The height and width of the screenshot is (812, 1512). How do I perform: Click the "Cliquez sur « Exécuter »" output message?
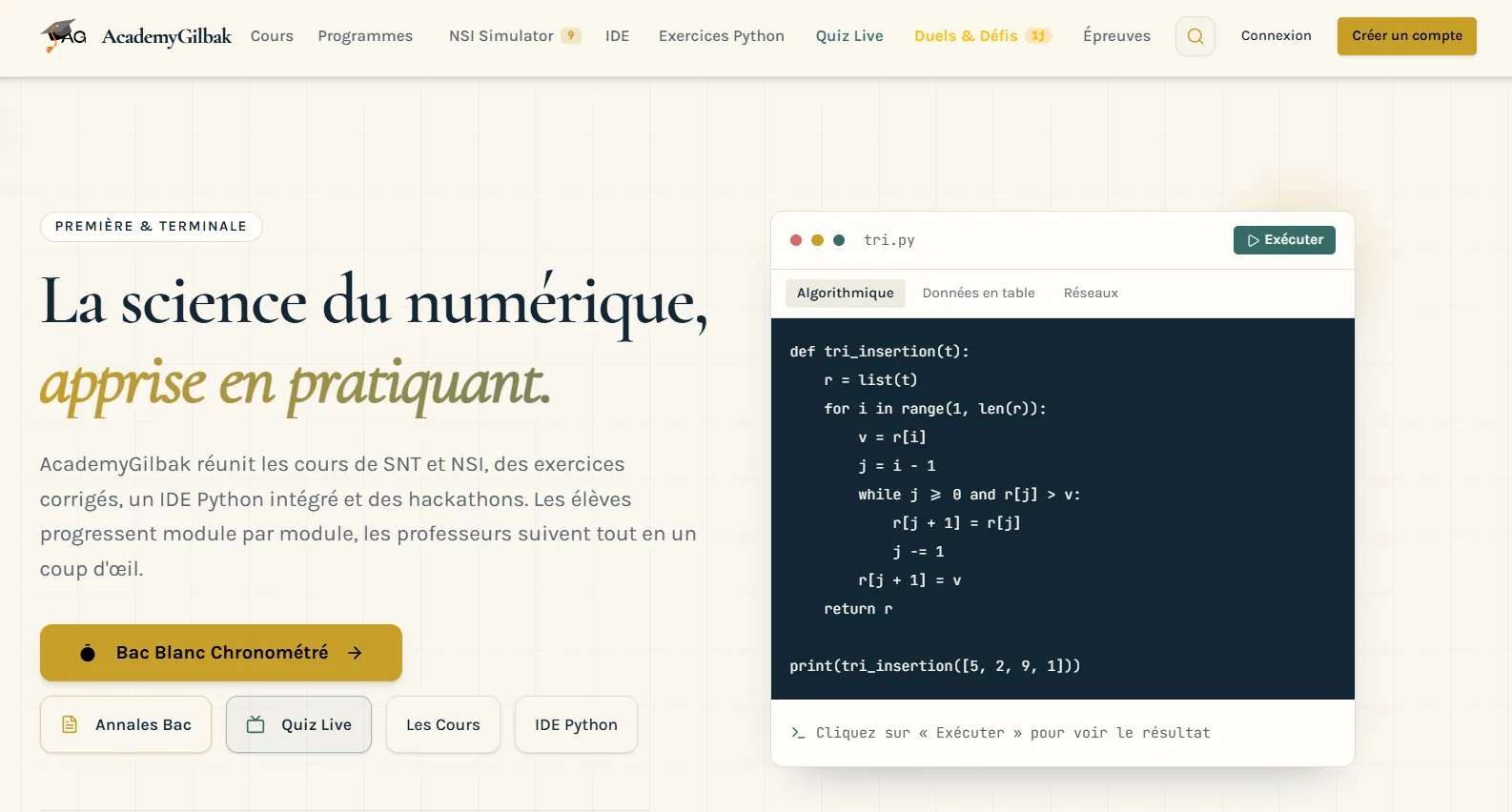tap(1013, 733)
